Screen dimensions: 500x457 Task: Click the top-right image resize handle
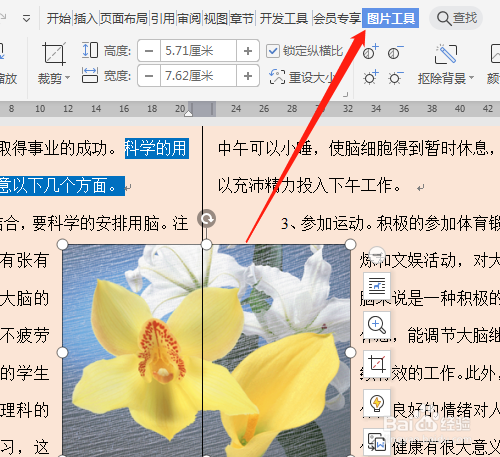(350, 244)
